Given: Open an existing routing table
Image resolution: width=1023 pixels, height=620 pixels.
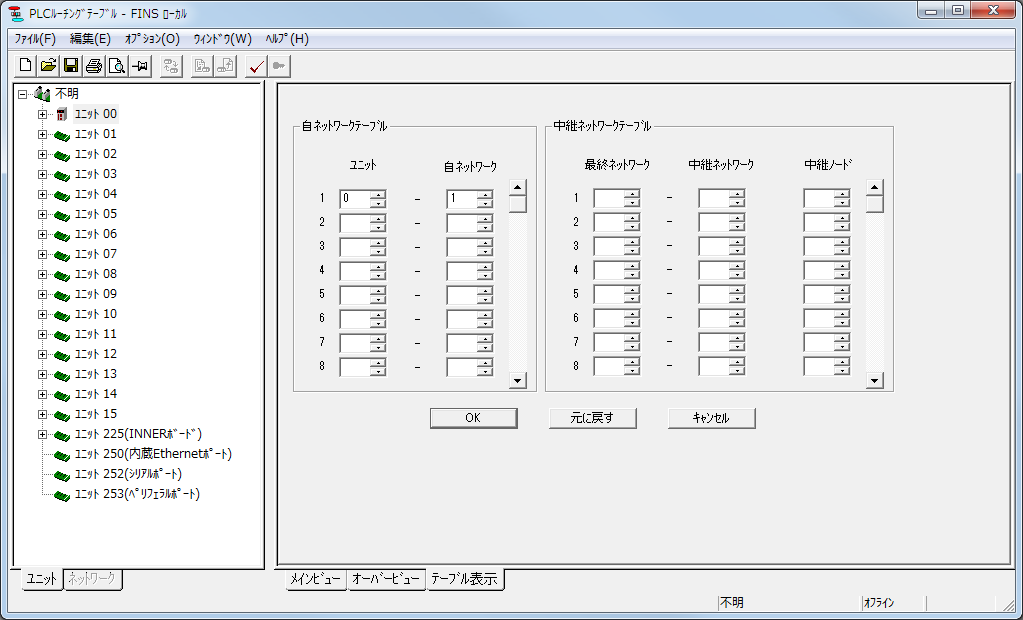Looking at the screenshot, I should pos(47,65).
